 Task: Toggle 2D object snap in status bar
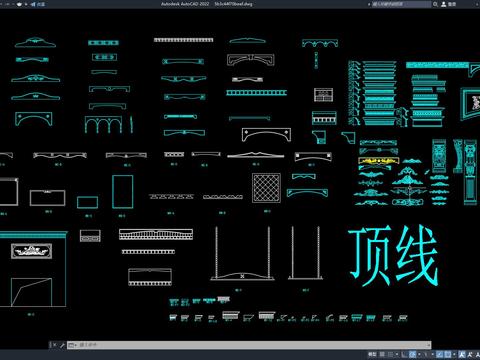(x=448, y=354)
